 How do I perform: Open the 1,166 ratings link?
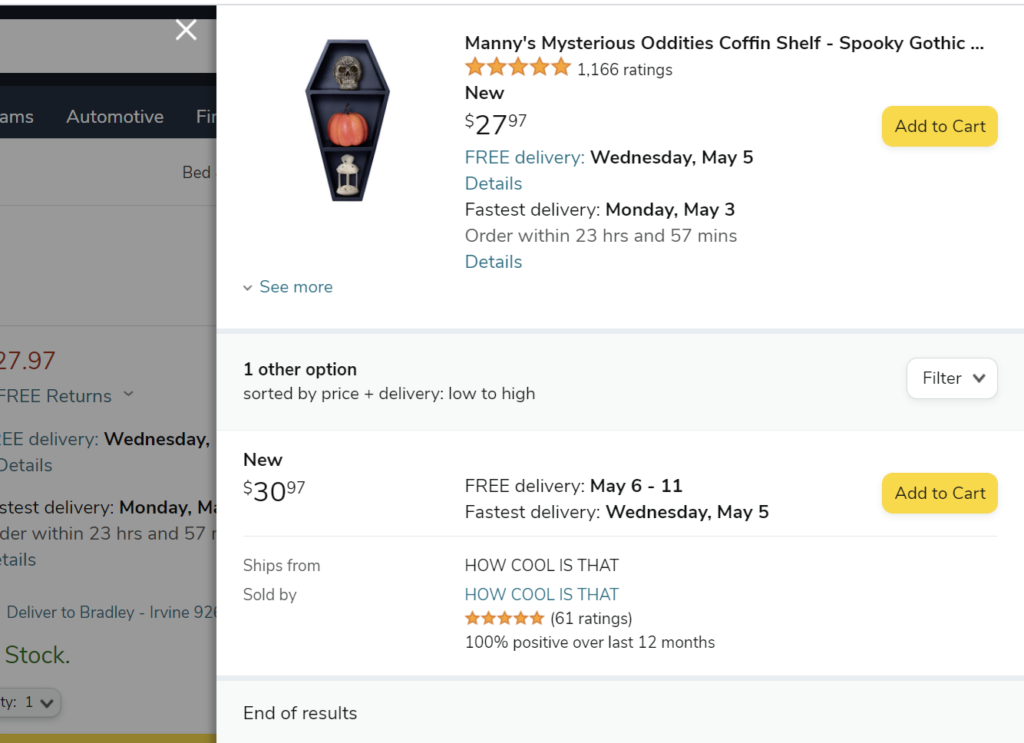(624, 70)
